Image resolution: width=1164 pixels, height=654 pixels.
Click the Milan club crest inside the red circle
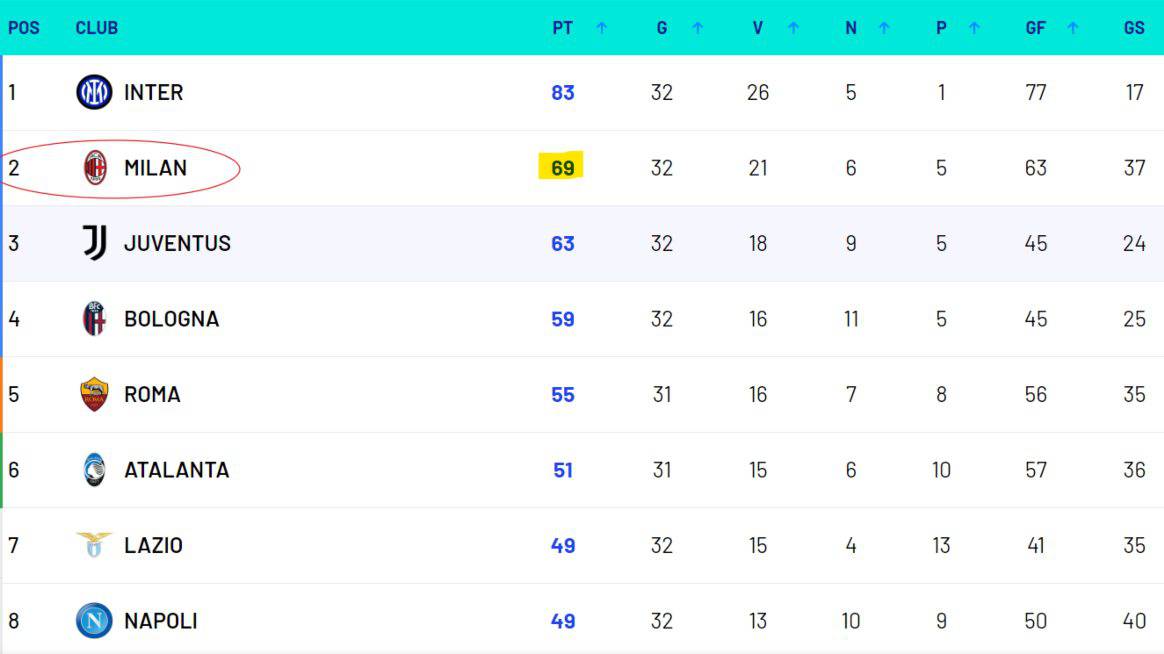pyautogui.click(x=94, y=168)
